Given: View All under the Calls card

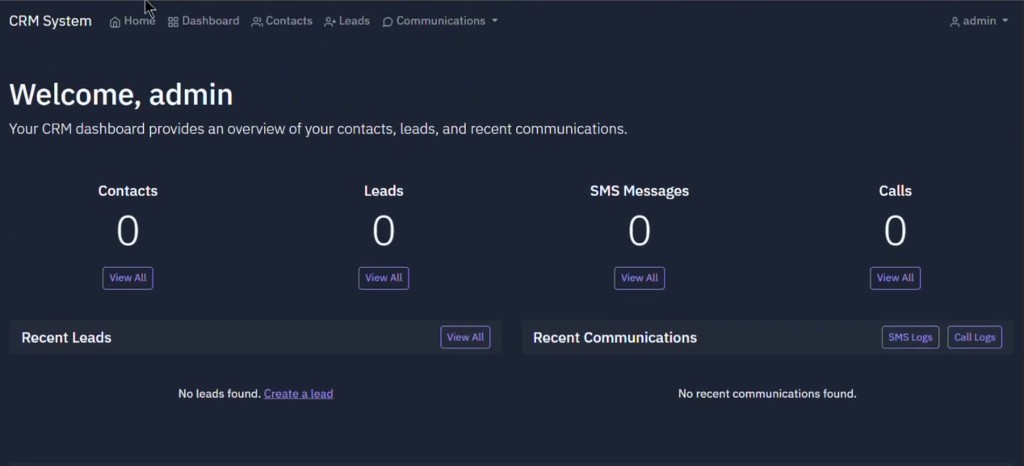Looking at the screenshot, I should [x=895, y=278].
